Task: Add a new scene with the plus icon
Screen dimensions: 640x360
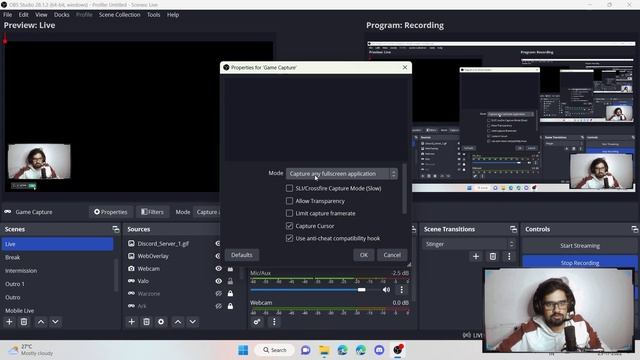Action: click(9, 322)
